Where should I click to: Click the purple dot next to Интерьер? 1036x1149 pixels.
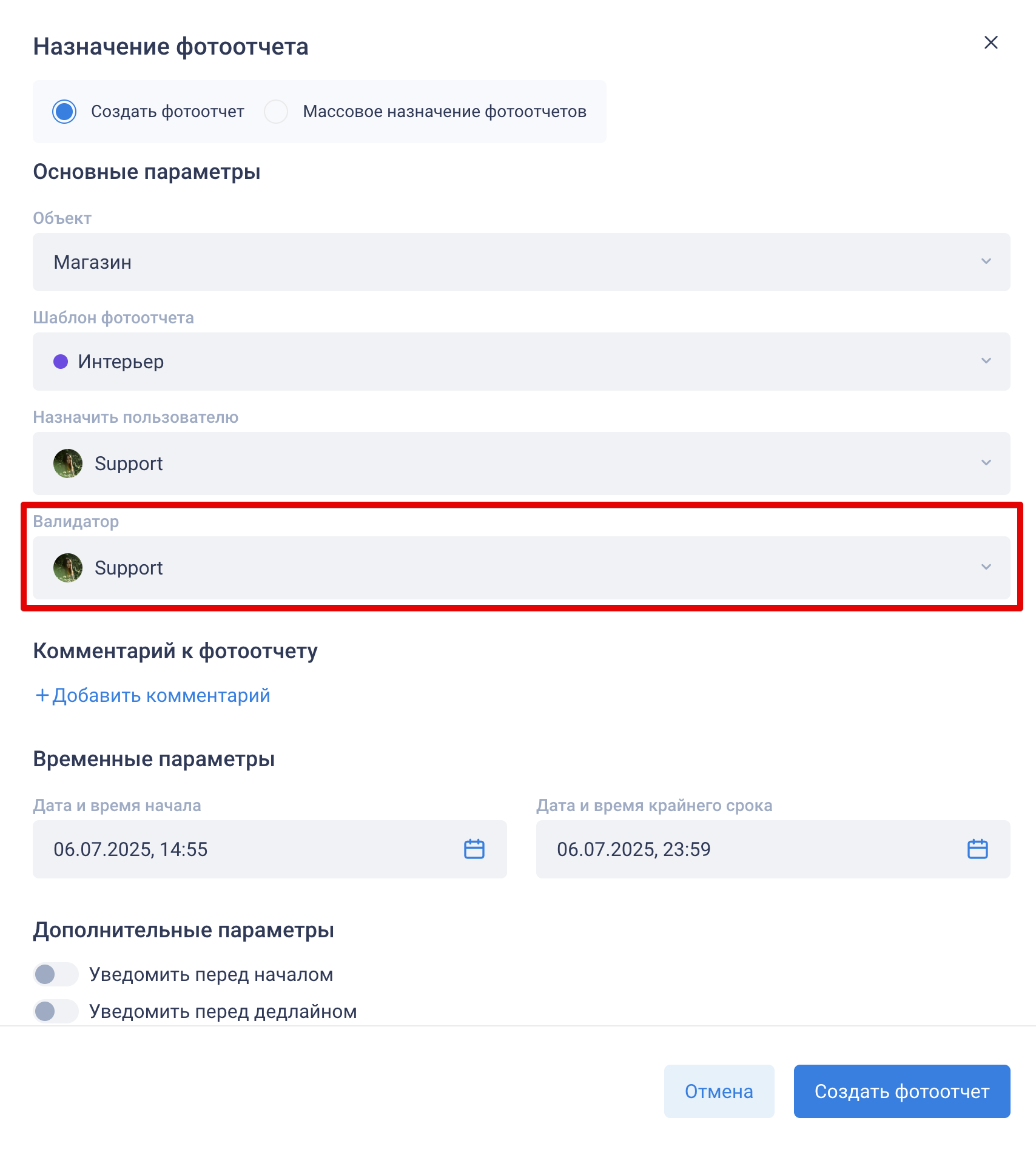click(x=61, y=362)
